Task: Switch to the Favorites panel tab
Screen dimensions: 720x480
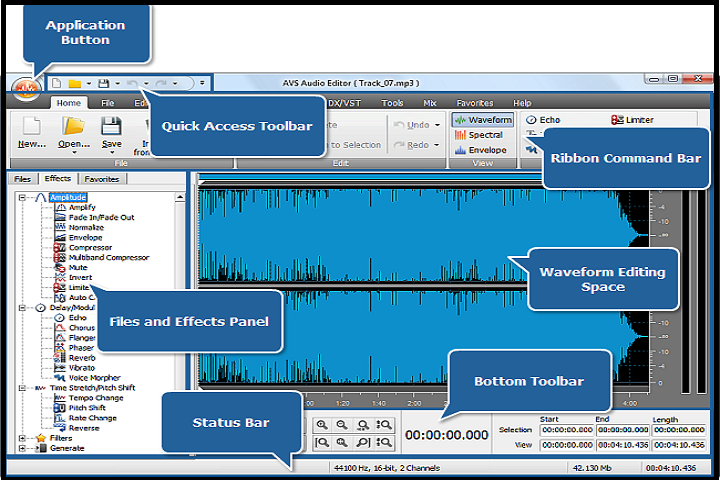Action: [x=101, y=179]
